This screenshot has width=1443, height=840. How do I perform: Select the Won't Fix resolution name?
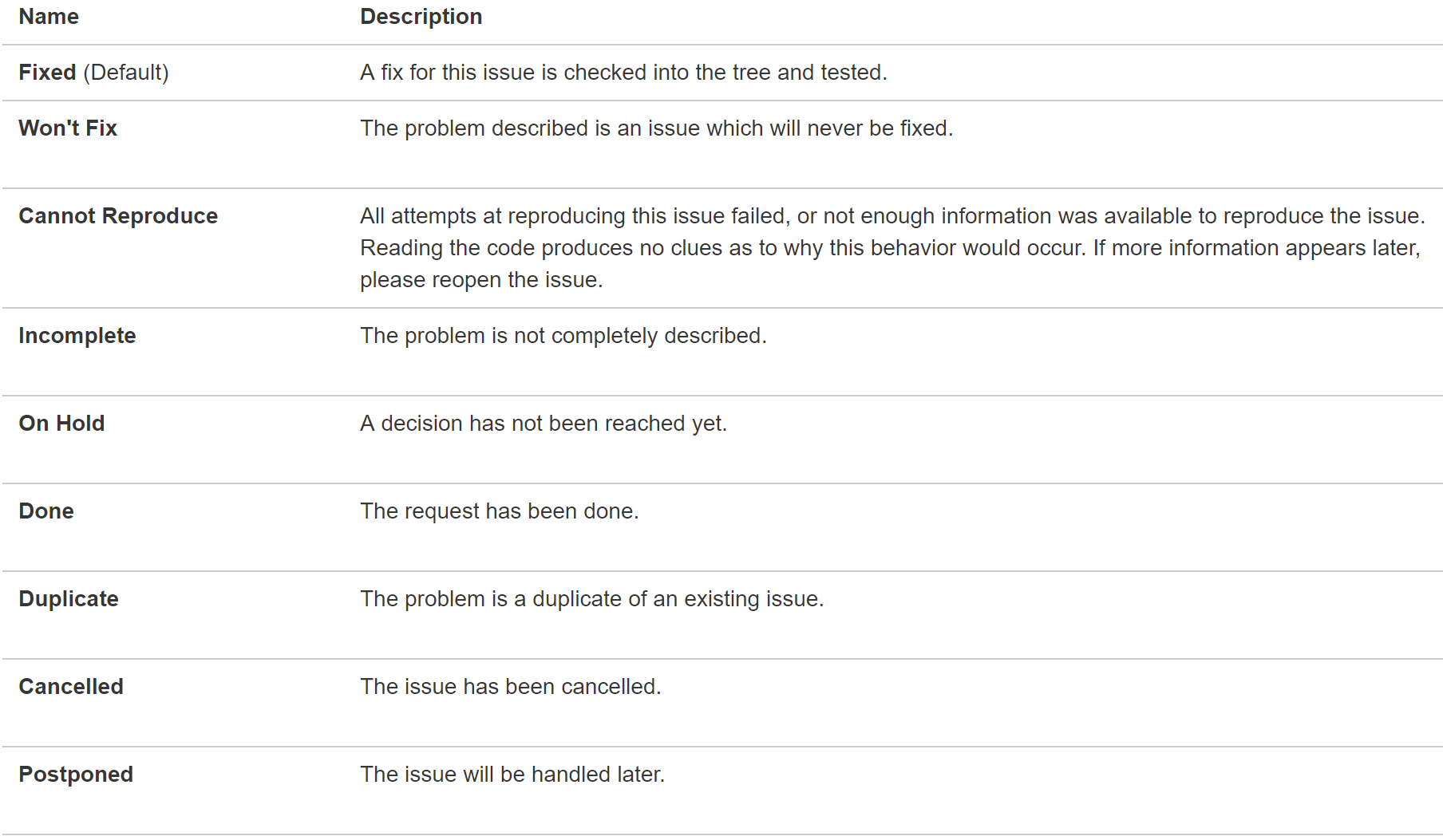pos(68,128)
